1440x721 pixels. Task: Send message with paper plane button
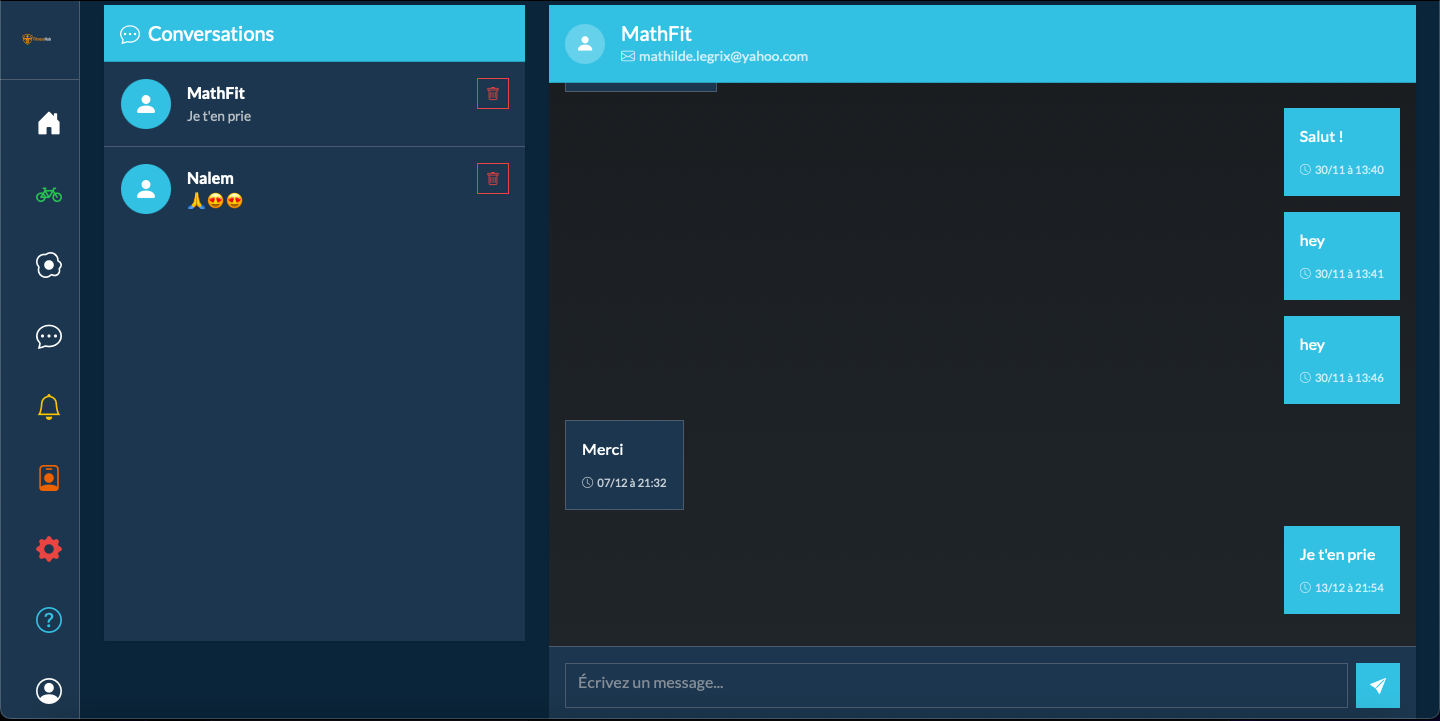[1377, 685]
